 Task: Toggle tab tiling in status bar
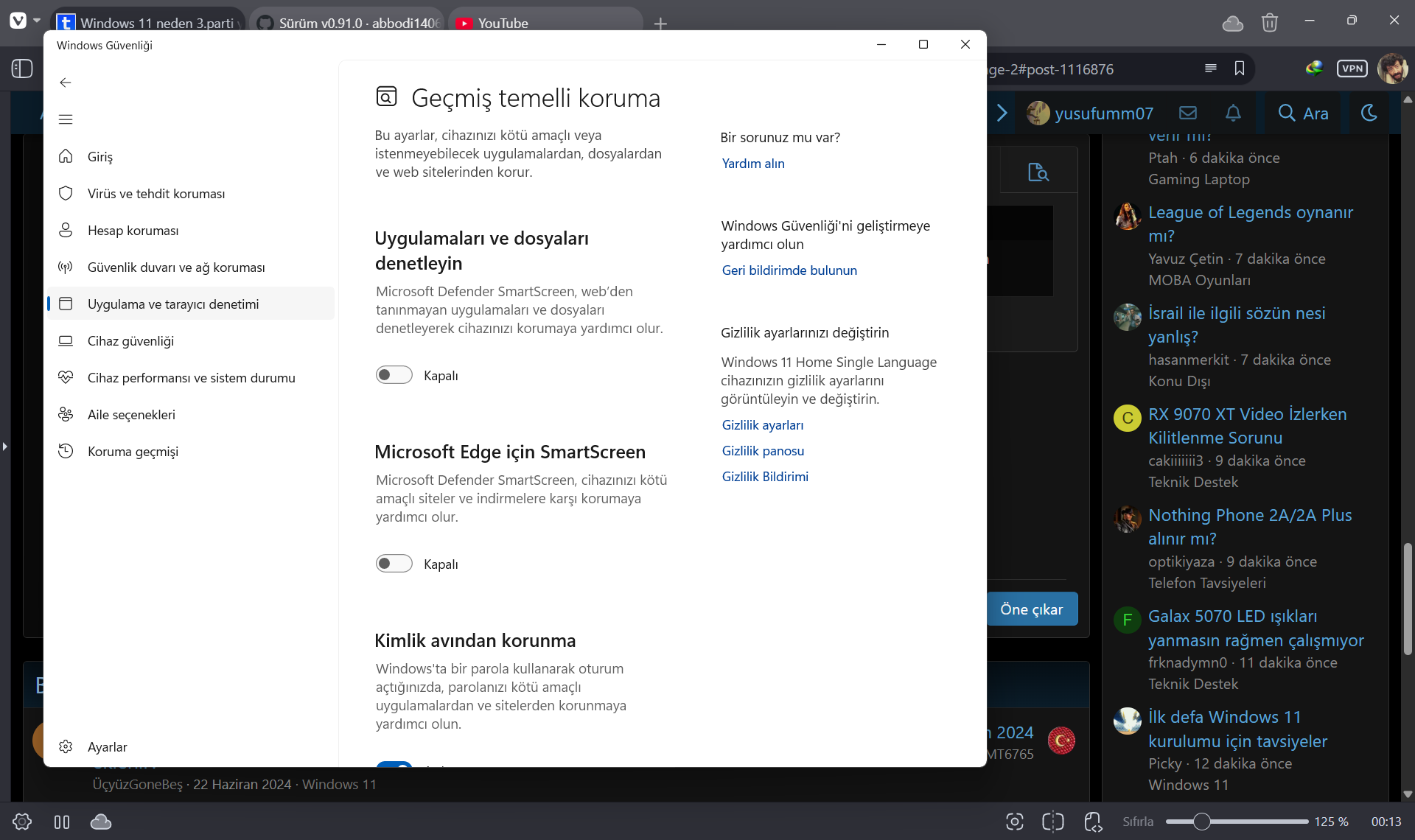click(x=62, y=822)
